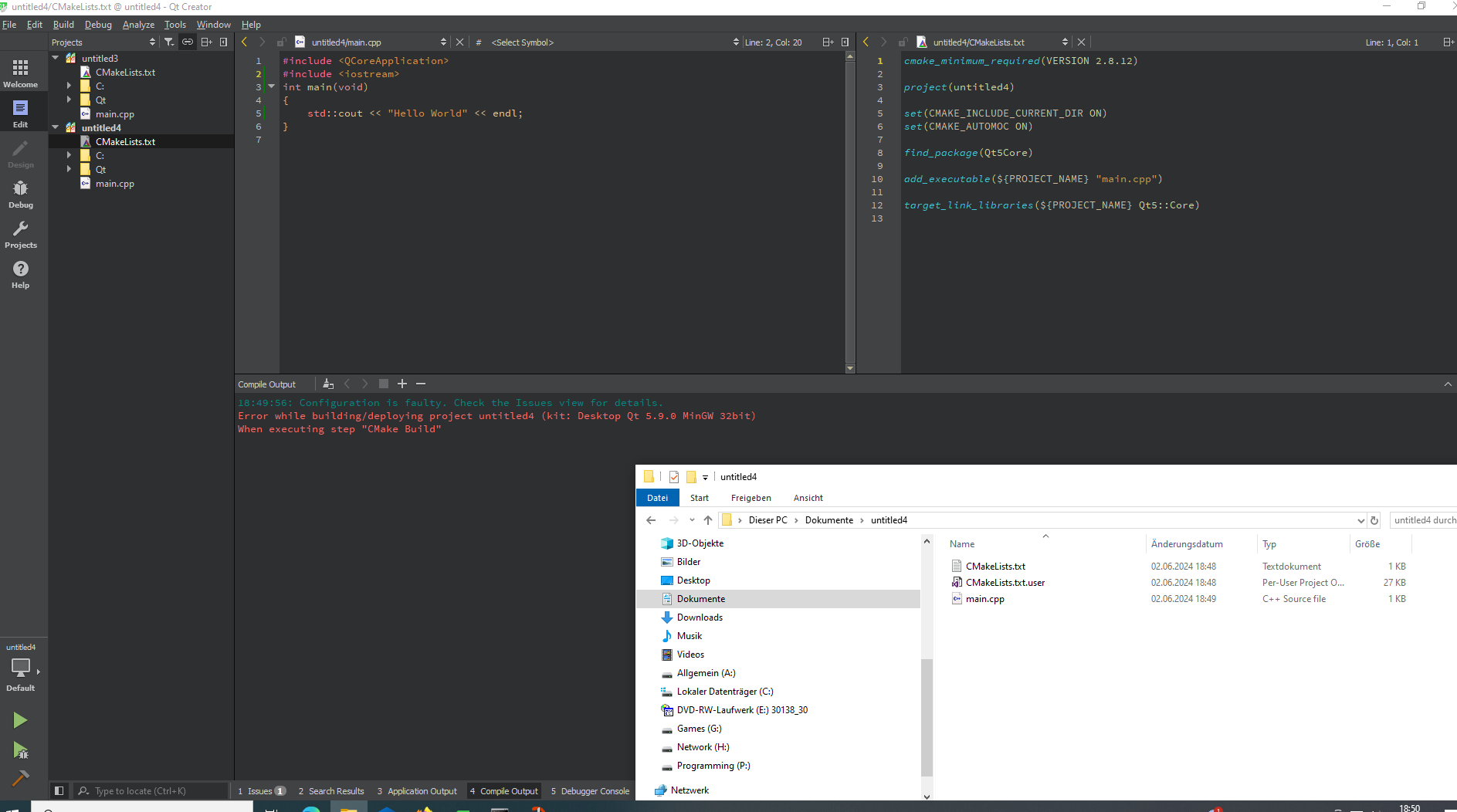Open Help mode in sidebar

coord(21,275)
